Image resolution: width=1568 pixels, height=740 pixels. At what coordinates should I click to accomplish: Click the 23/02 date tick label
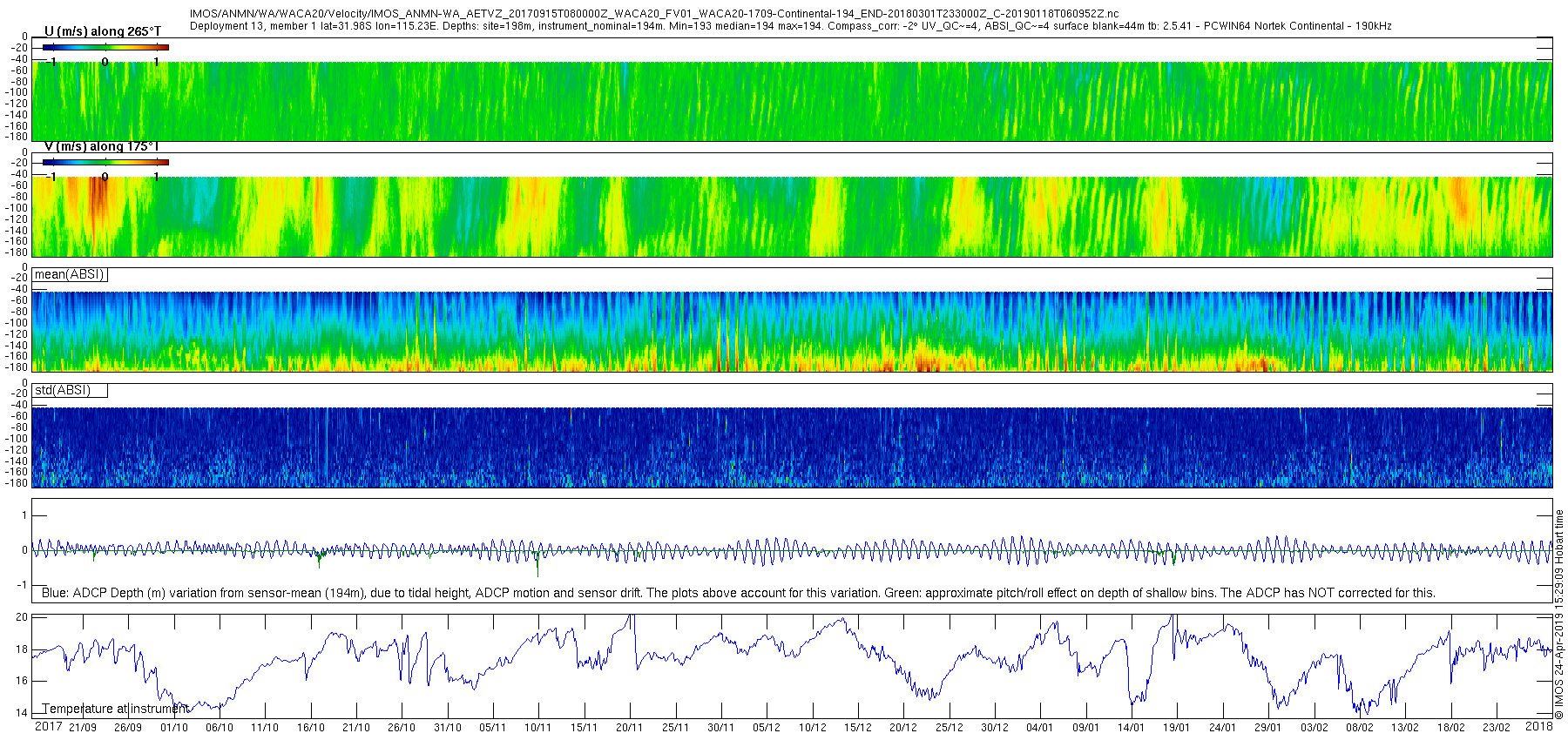(x=1497, y=728)
